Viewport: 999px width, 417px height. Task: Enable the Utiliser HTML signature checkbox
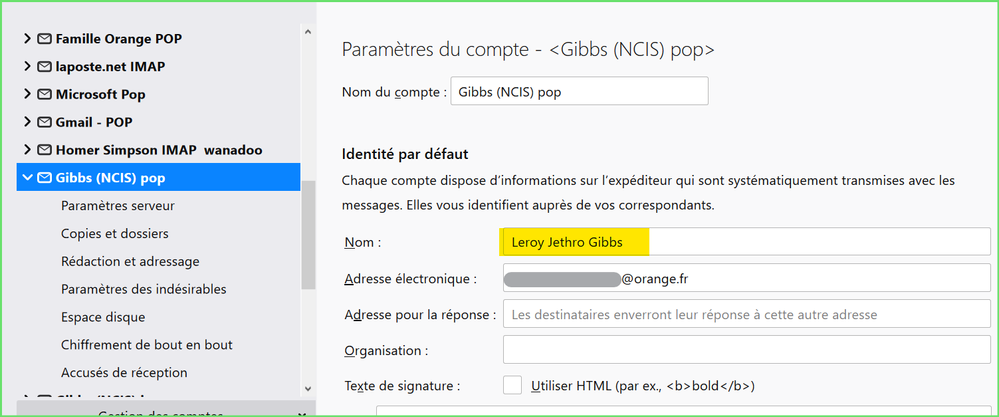click(513, 385)
